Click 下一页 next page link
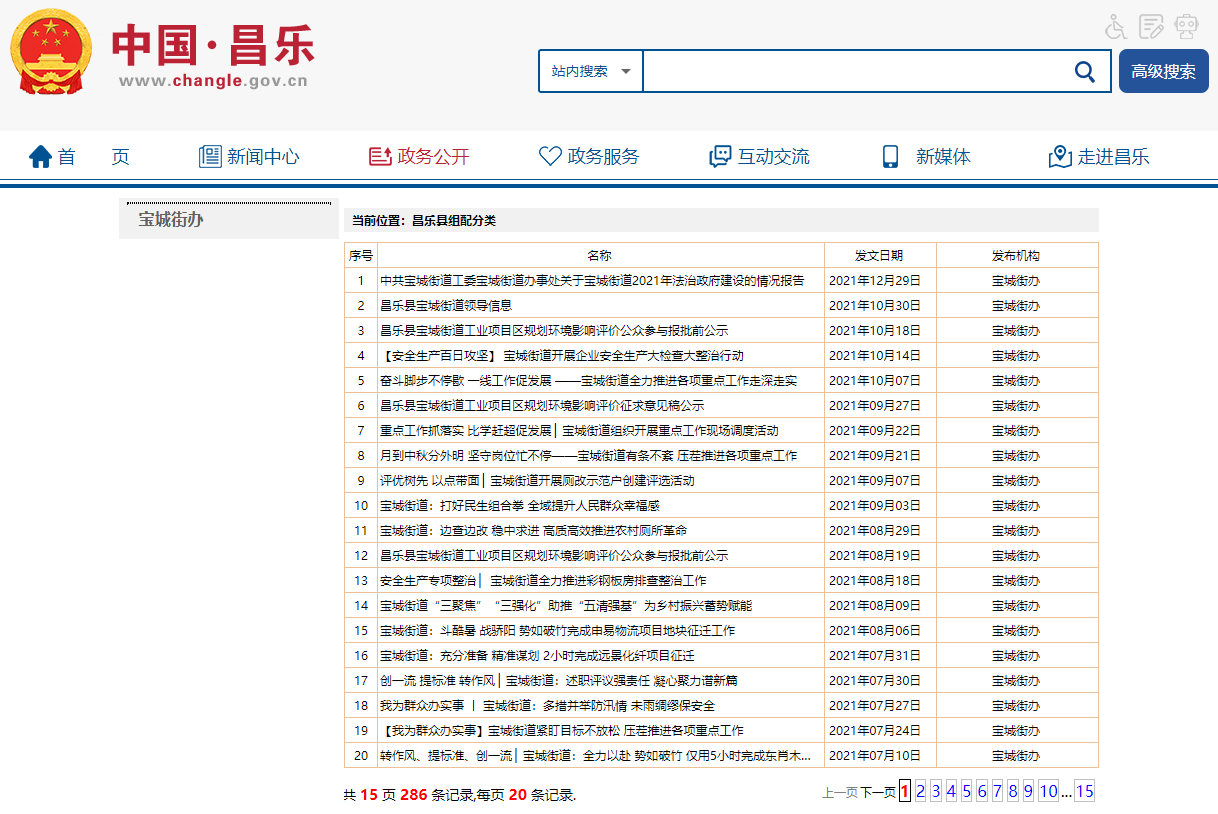The height and width of the screenshot is (814, 1218). (x=877, y=793)
